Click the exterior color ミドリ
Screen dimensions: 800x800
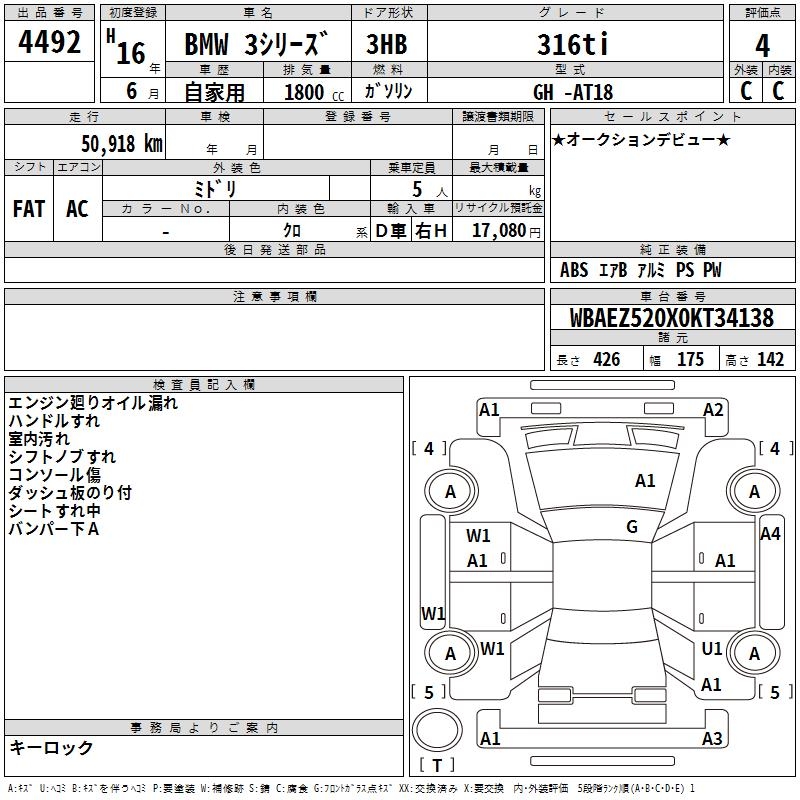(215, 189)
